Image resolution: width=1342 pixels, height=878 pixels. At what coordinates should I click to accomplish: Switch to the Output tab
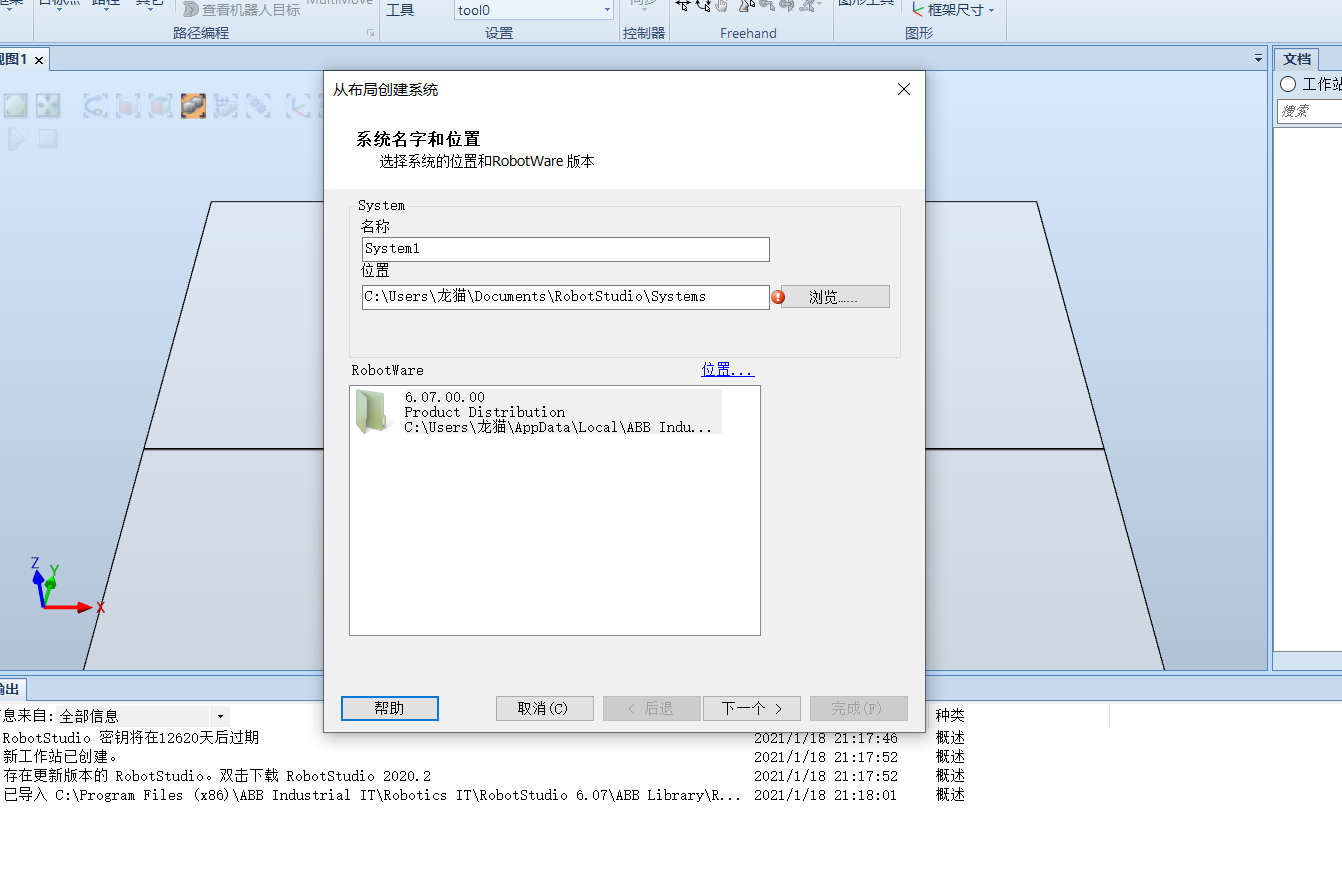click(x=9, y=689)
